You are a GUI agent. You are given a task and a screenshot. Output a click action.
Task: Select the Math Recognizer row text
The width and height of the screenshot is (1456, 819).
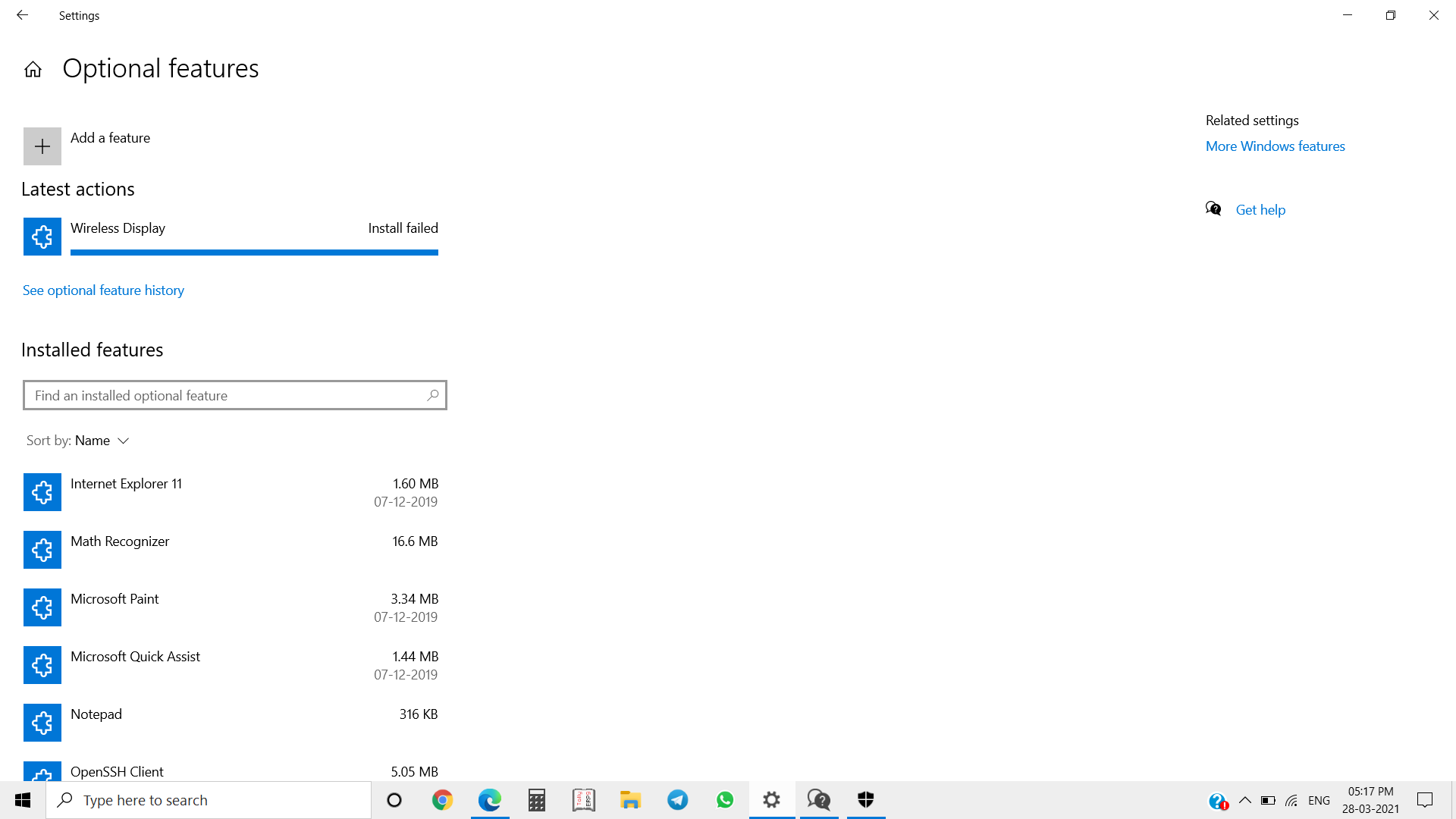click(x=120, y=541)
